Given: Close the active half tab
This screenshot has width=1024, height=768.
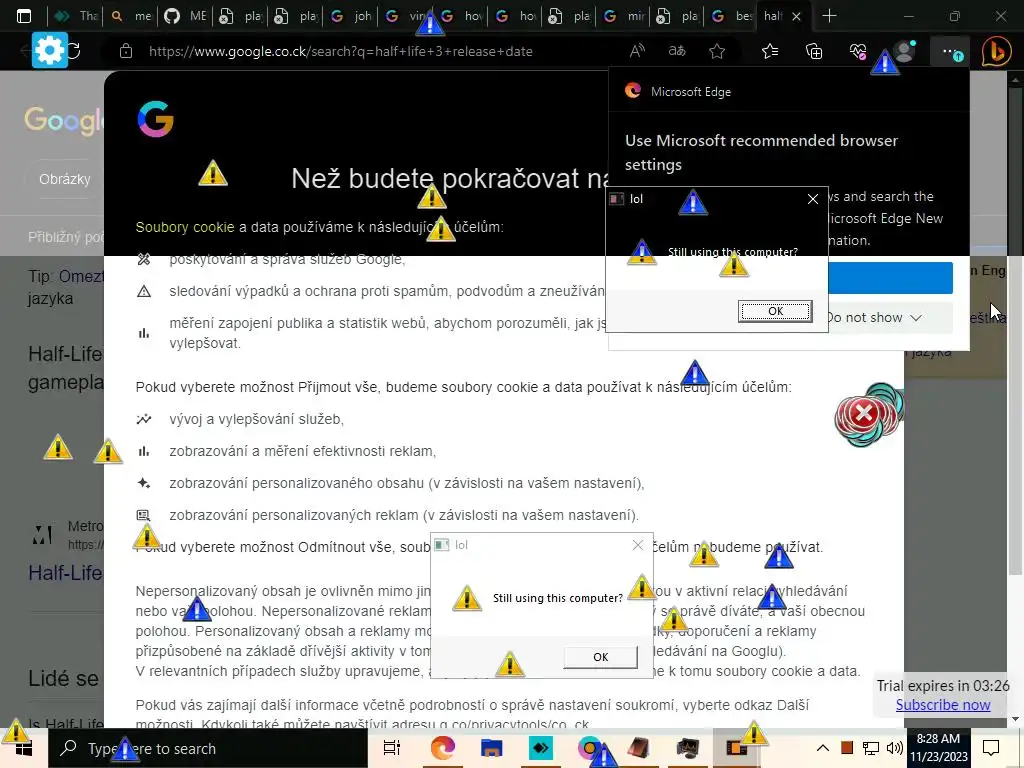Looking at the screenshot, I should tap(796, 17).
